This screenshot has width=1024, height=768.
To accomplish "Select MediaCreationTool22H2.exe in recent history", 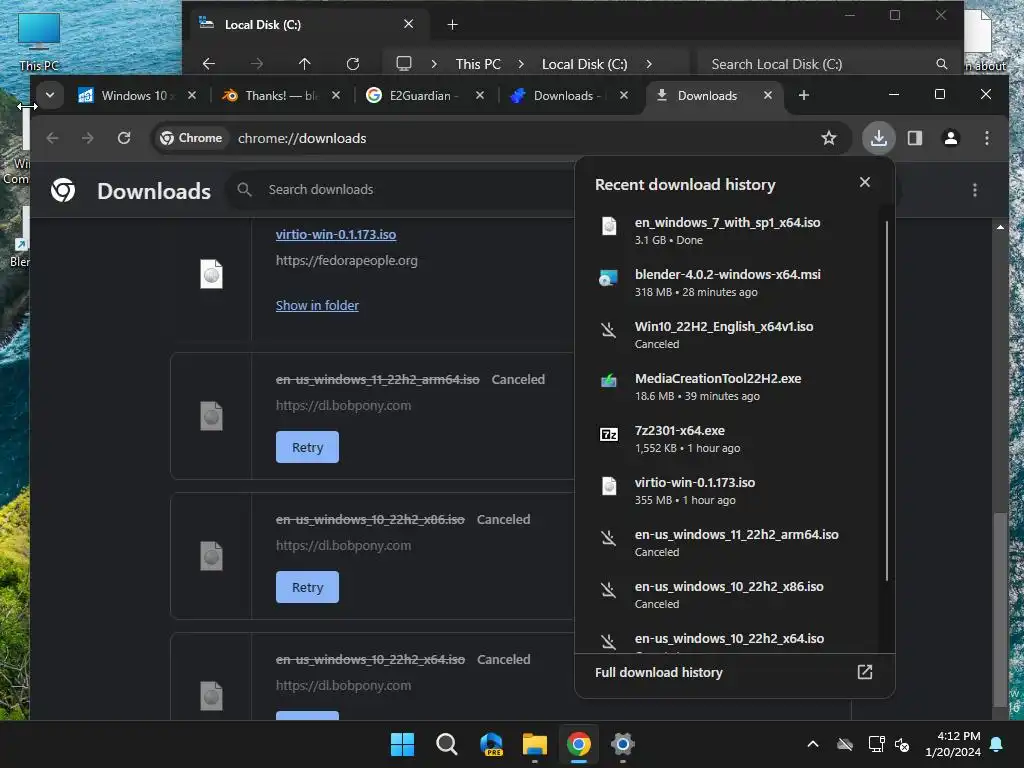I will 728,387.
